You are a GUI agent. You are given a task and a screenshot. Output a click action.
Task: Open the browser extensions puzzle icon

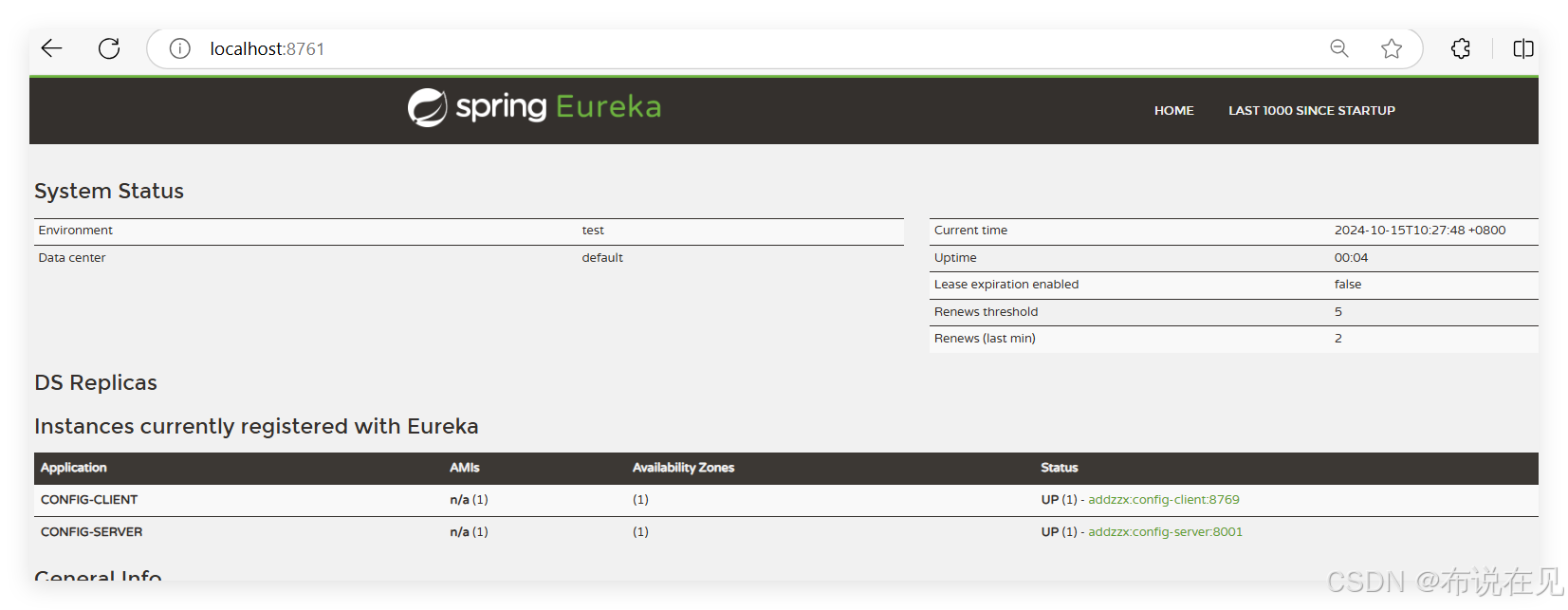[1461, 48]
